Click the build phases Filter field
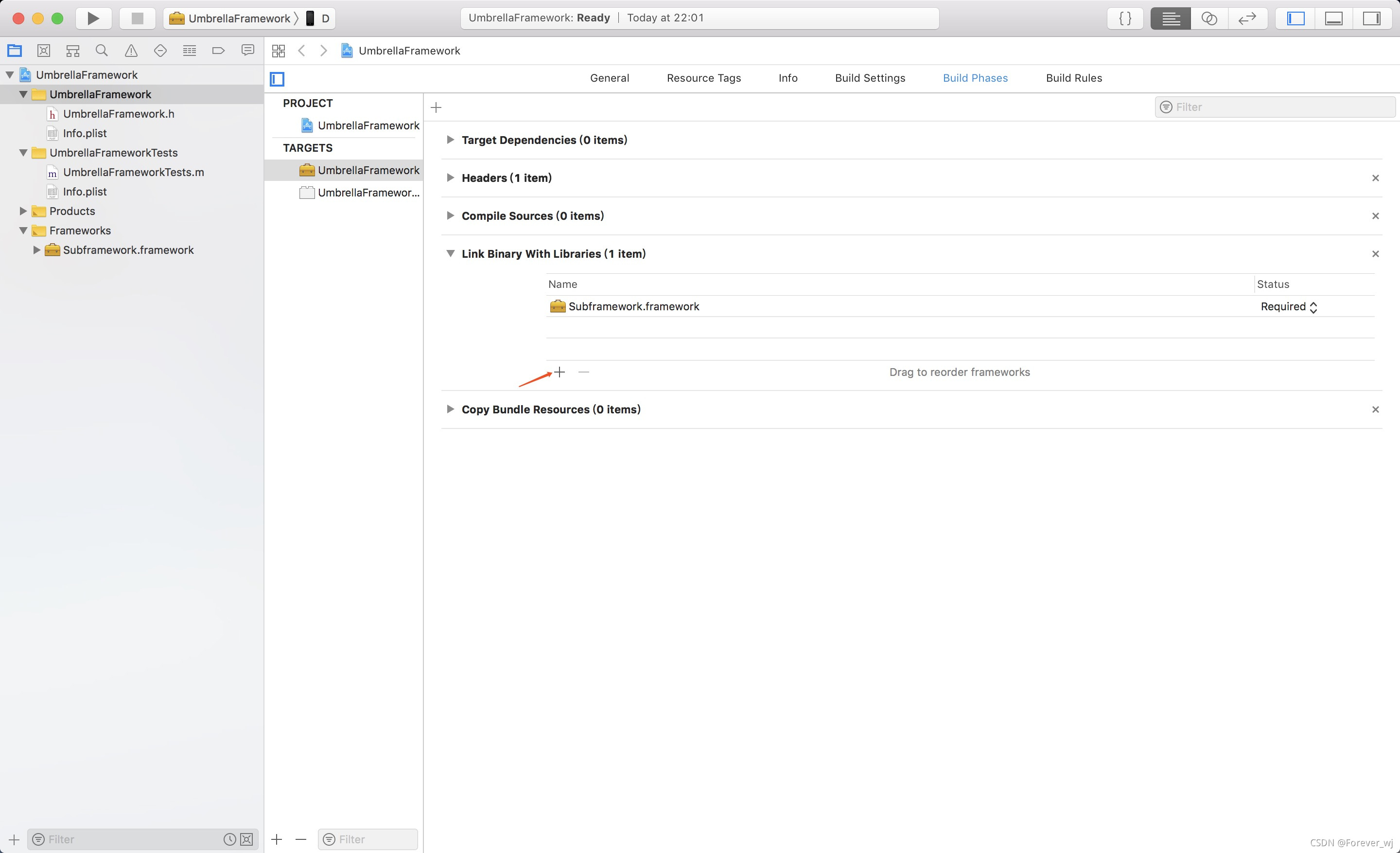 click(x=1278, y=107)
